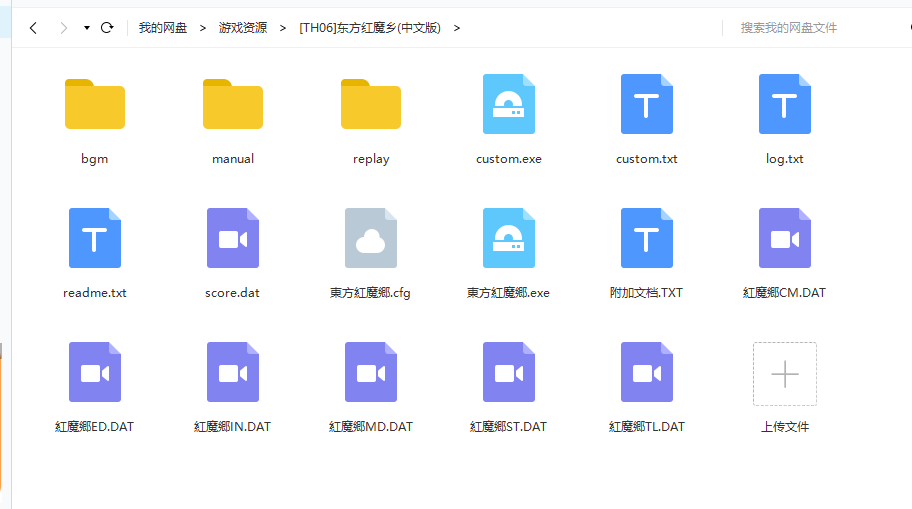Click the score.dat file name
This screenshot has height=509, width=912.
coord(233,293)
